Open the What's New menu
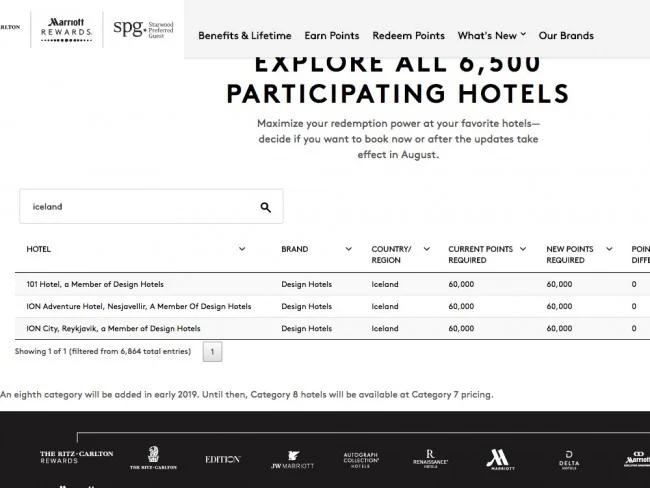650x488 pixels. point(491,35)
